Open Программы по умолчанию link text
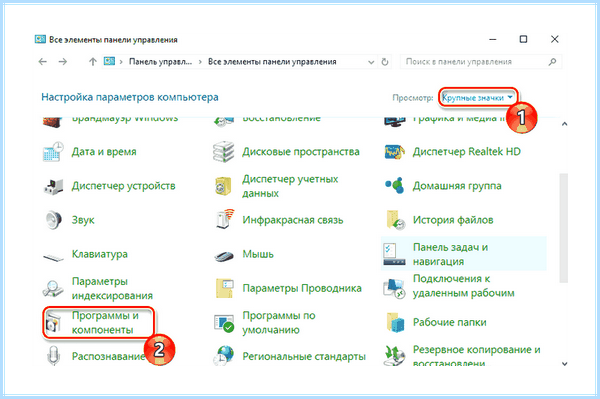Viewport: 600px width, 399px height. point(279,322)
